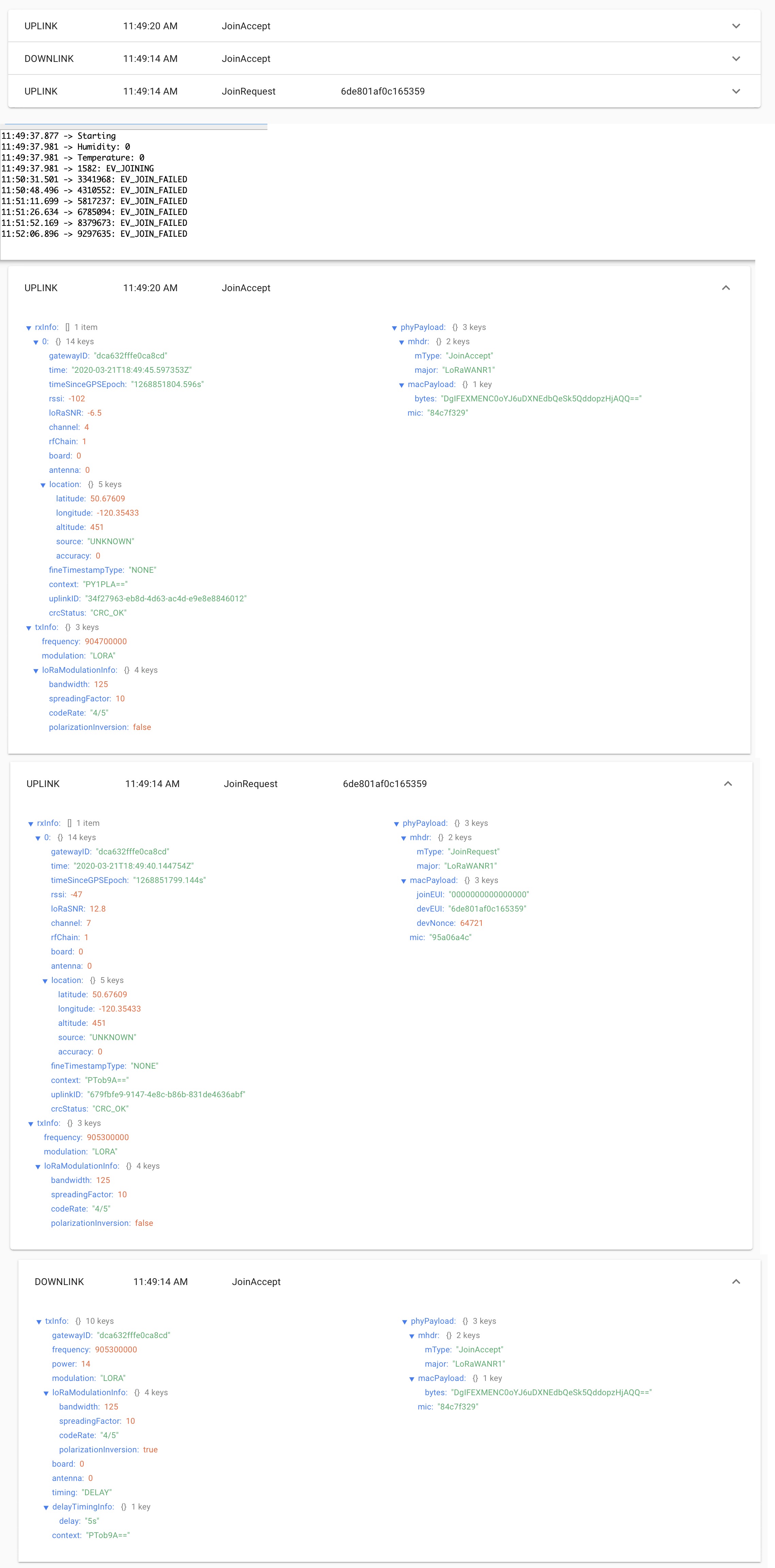The width and height of the screenshot is (775, 1568).
Task: Collapse the mhdr node in DOWNLINK phyPayload
Action: [412, 1335]
